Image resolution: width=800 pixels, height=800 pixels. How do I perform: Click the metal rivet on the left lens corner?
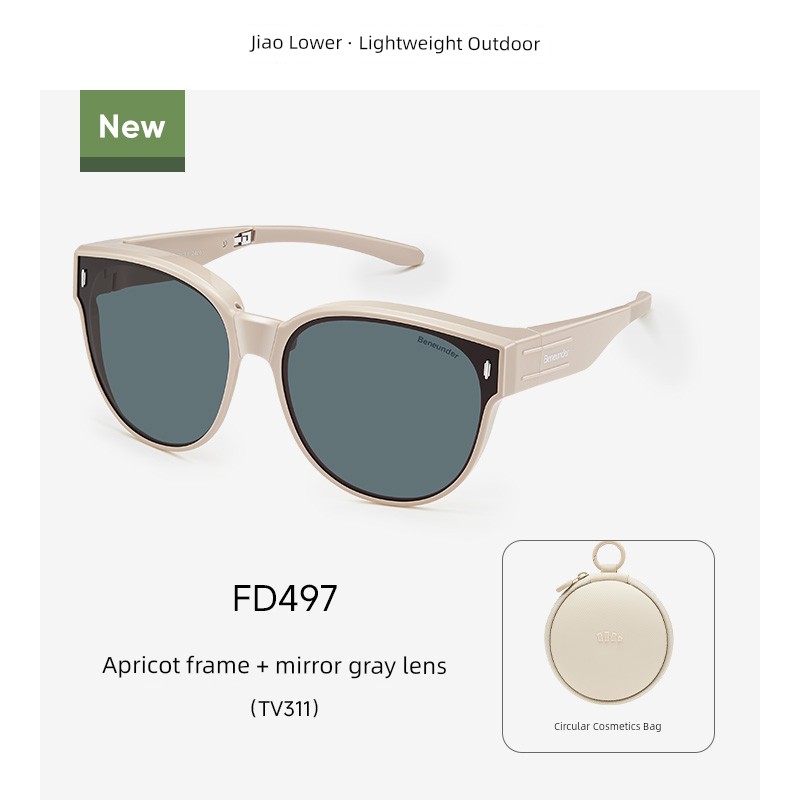click(84, 278)
